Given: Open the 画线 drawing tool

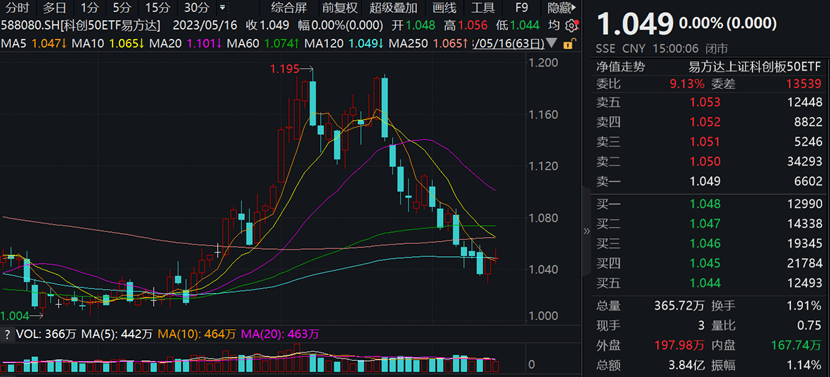Looking at the screenshot, I should tap(444, 8).
